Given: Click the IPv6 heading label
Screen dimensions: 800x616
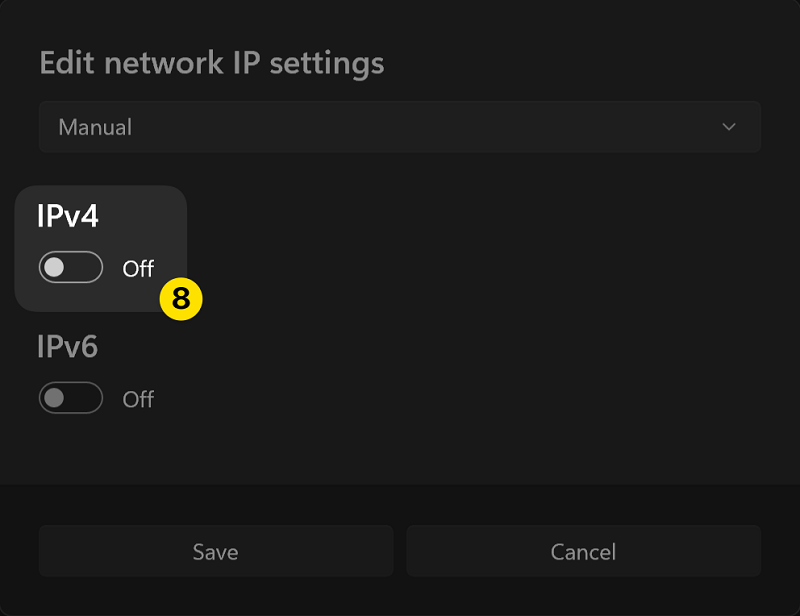Looking at the screenshot, I should click(68, 347).
